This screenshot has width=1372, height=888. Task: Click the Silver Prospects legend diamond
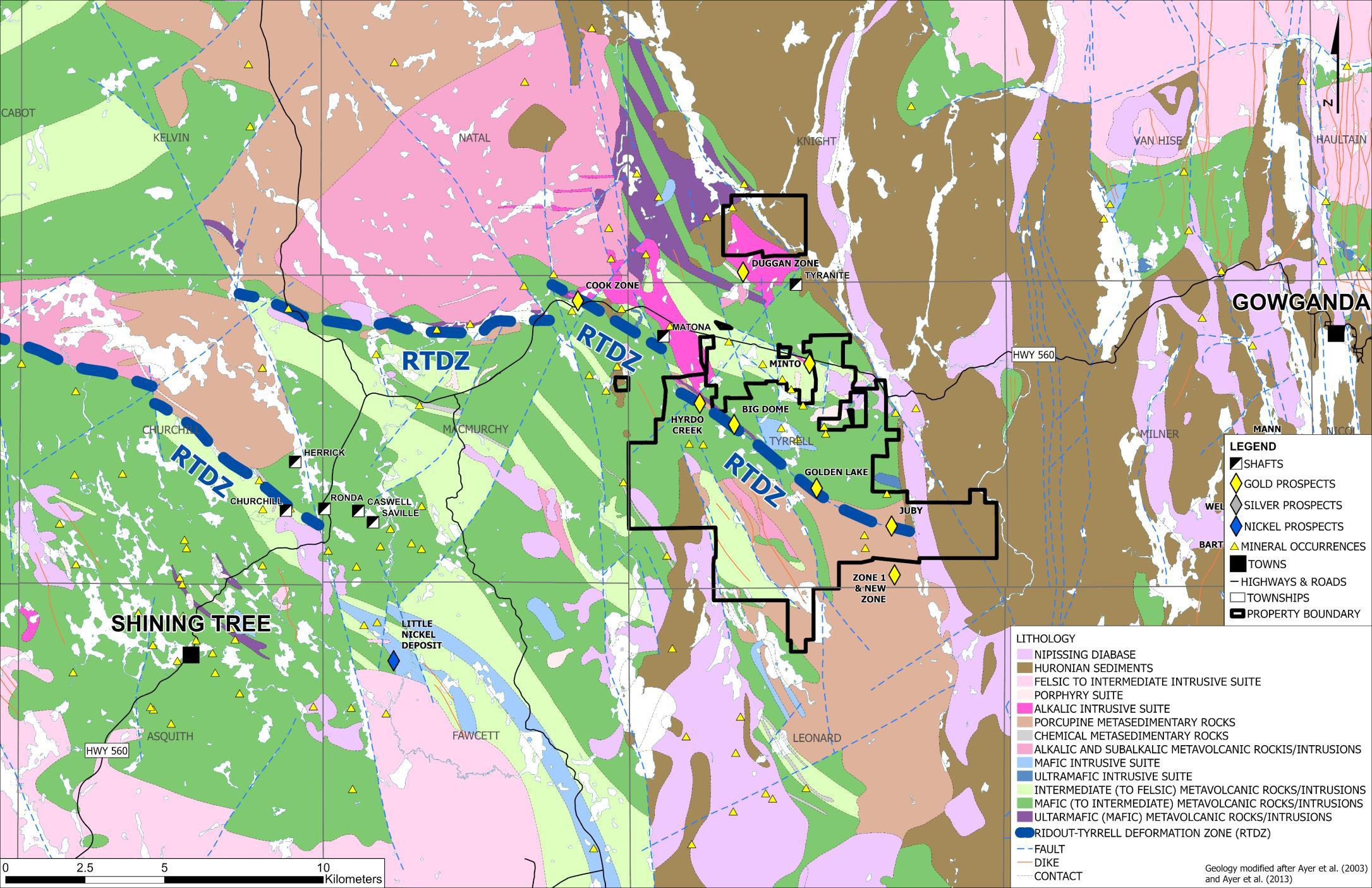point(1236,505)
